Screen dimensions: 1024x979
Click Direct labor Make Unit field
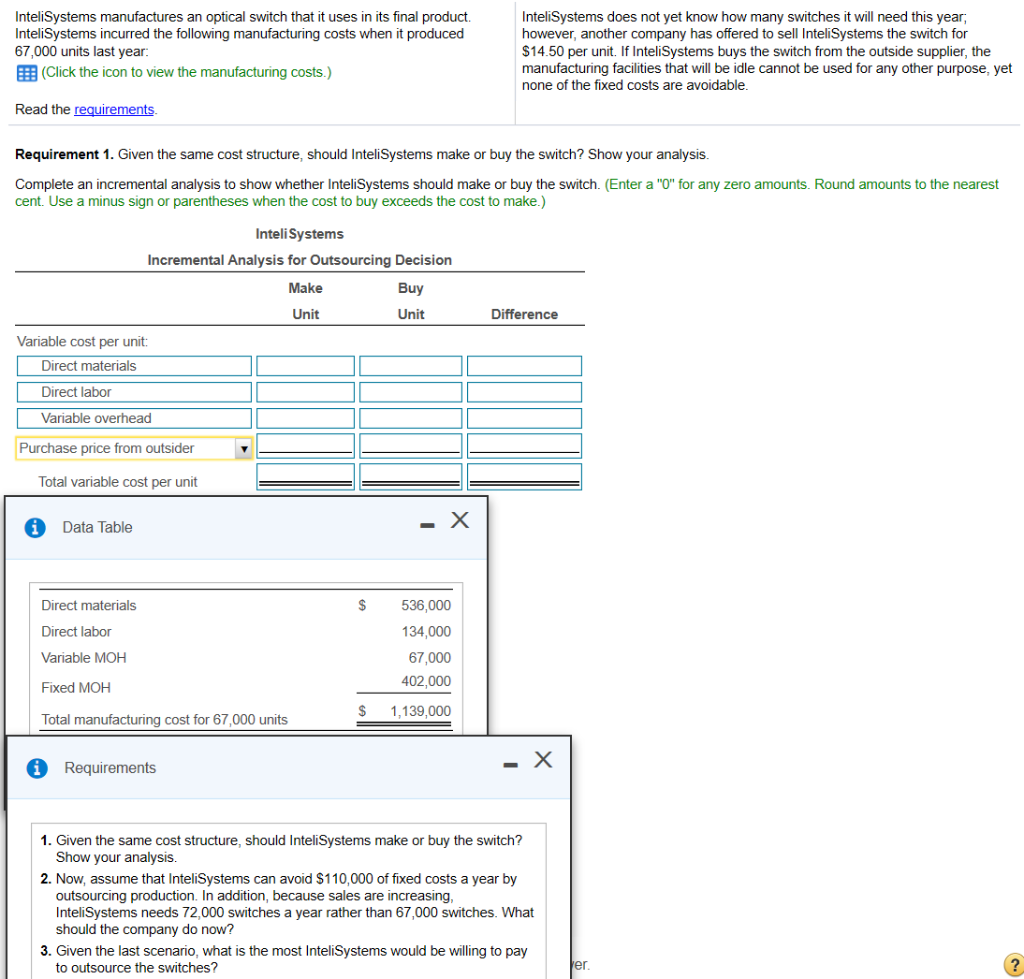tap(306, 392)
